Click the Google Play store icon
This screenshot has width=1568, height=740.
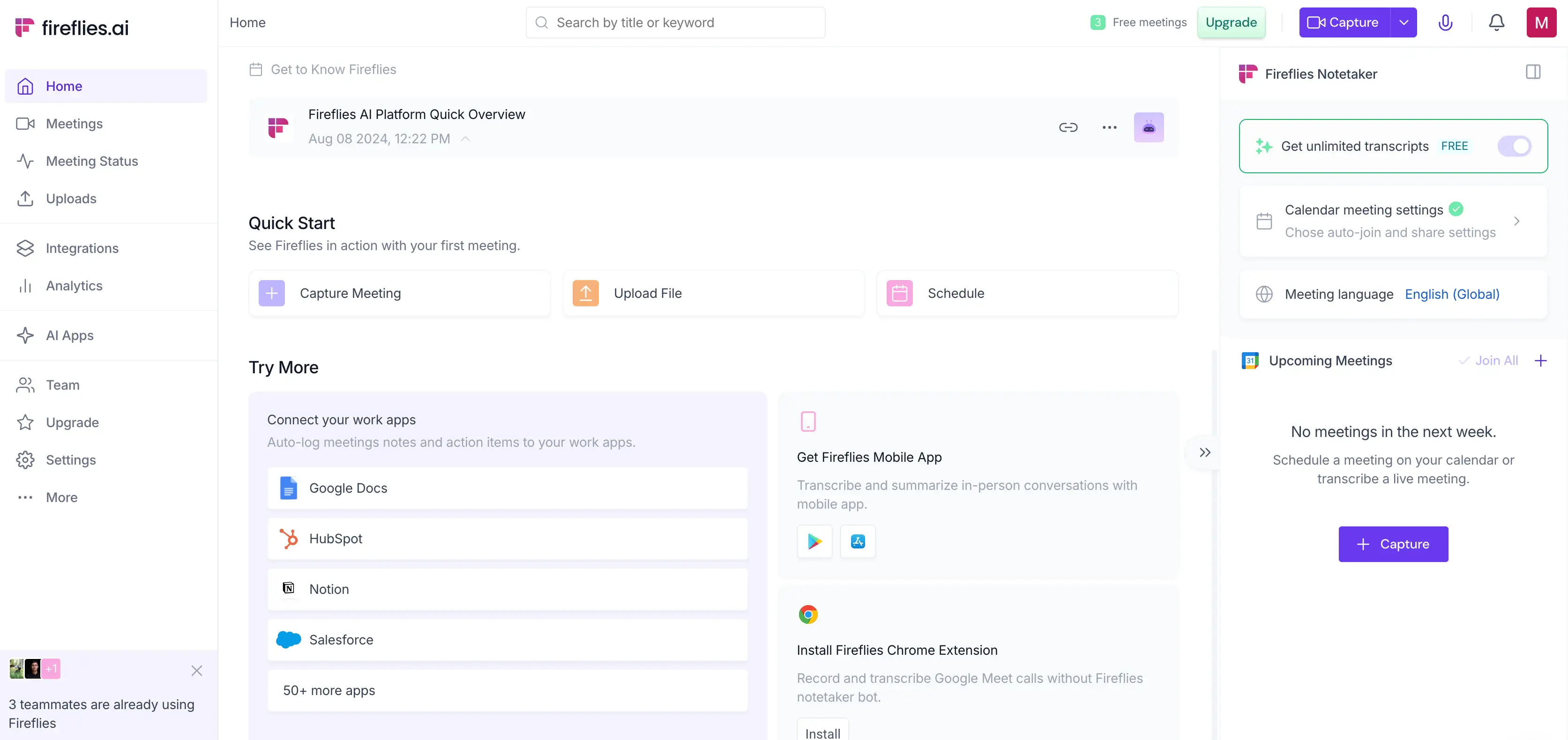point(814,541)
